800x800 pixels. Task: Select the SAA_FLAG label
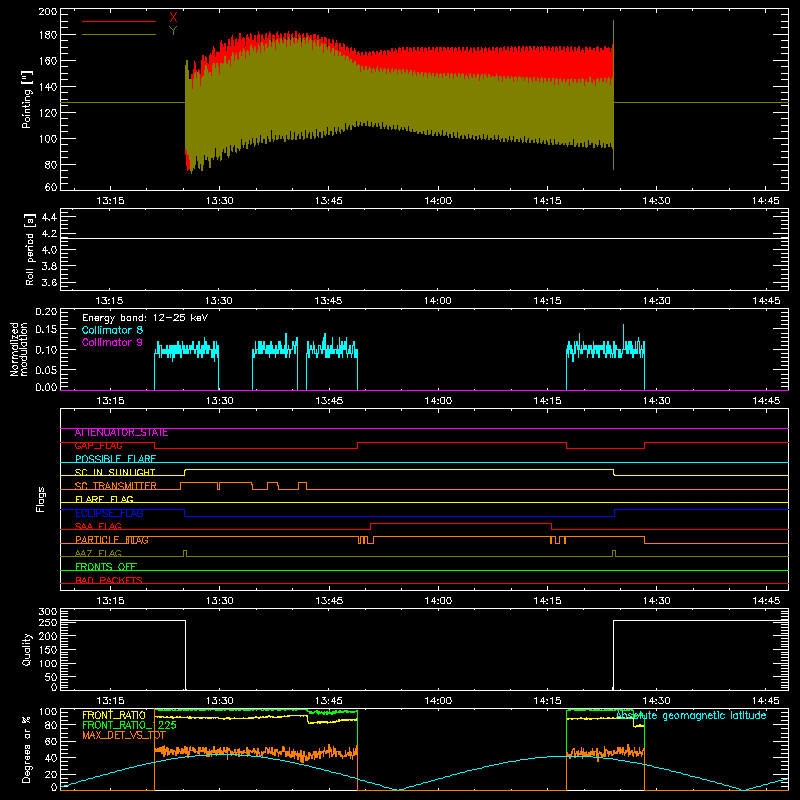[x=98, y=527]
